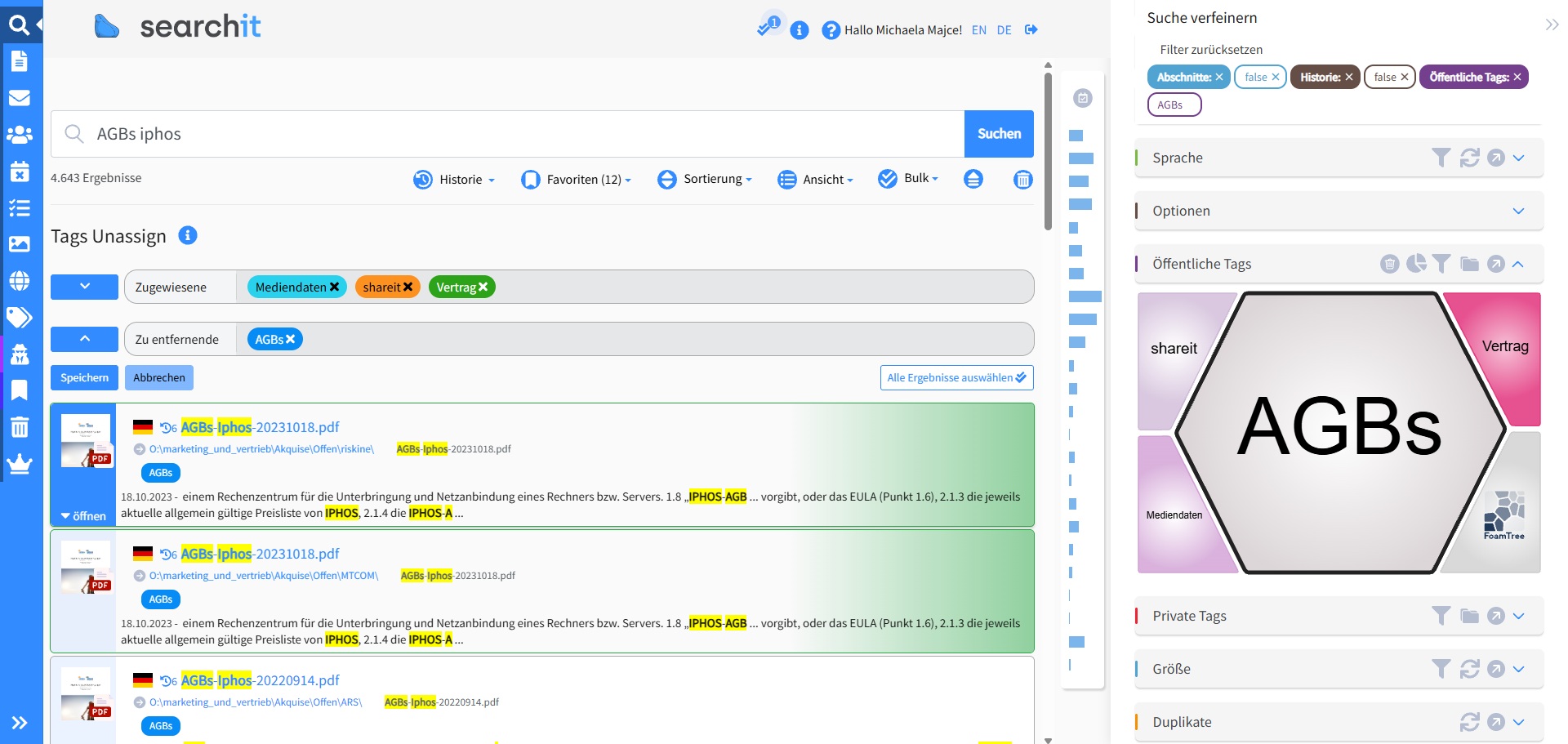Open the globe icon in sidebar
Screen dimensions: 1568x744
pos(20,281)
